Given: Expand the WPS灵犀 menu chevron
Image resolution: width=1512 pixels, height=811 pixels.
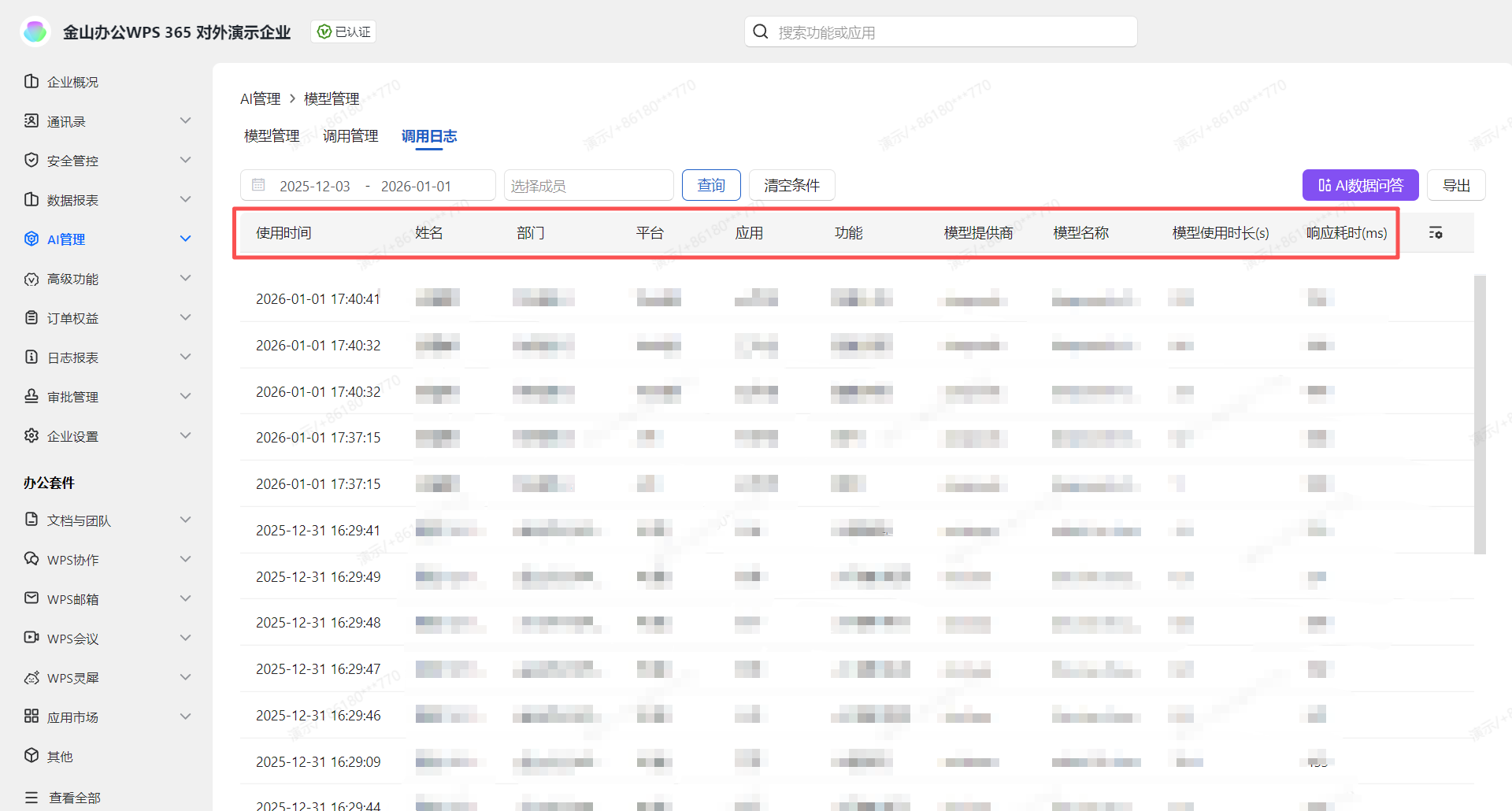Looking at the screenshot, I should pyautogui.click(x=186, y=677).
